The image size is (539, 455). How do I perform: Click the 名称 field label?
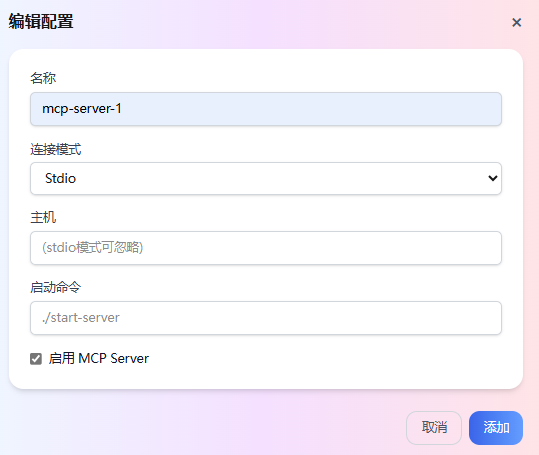pyautogui.click(x=43, y=78)
